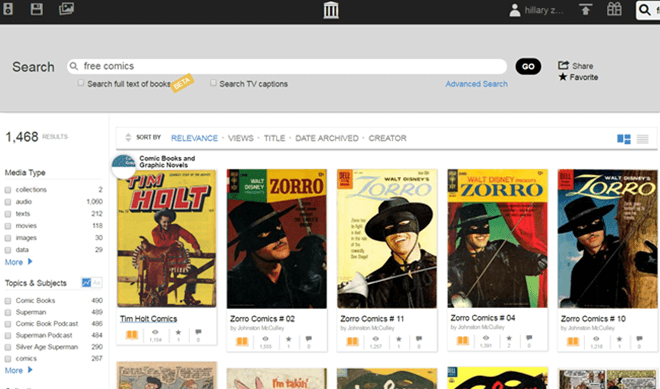Screen dimensions: 660x389
Task: Click the upload arrow icon
Action: pyautogui.click(x=585, y=9)
